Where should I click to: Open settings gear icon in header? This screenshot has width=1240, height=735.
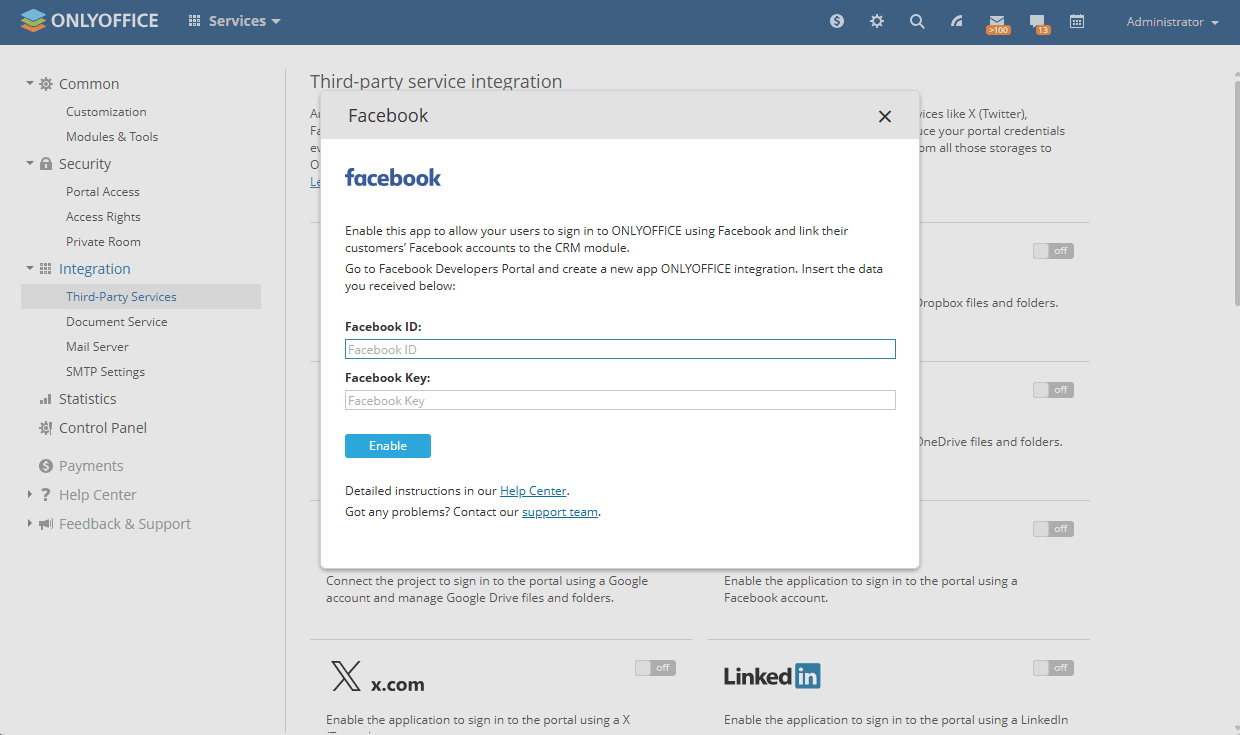[877, 21]
